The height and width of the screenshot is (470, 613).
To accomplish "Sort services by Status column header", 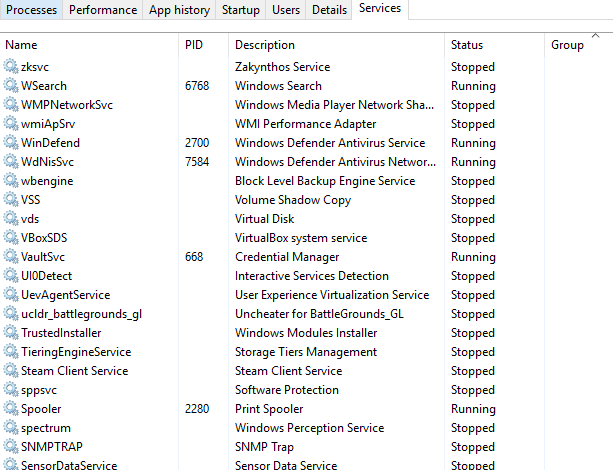I will [467, 45].
